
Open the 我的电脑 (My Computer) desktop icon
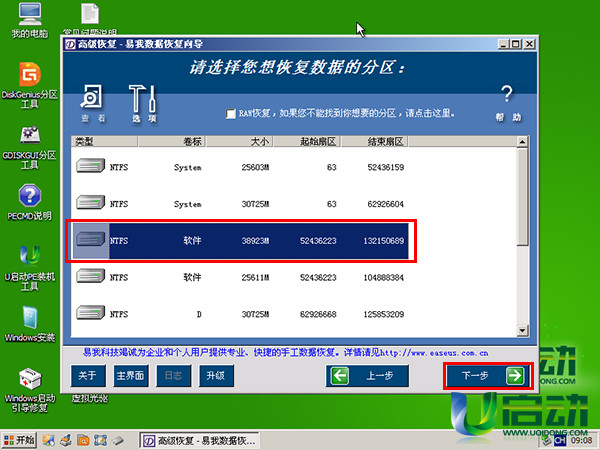(30, 18)
